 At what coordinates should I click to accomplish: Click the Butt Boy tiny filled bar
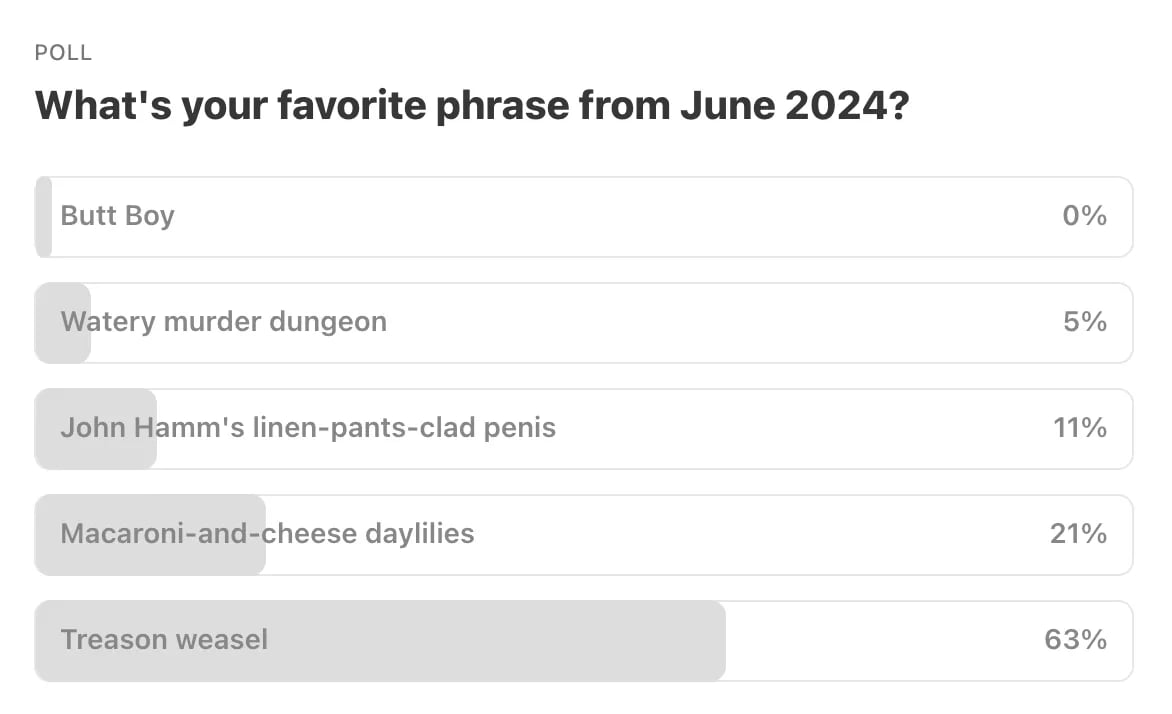coord(43,217)
